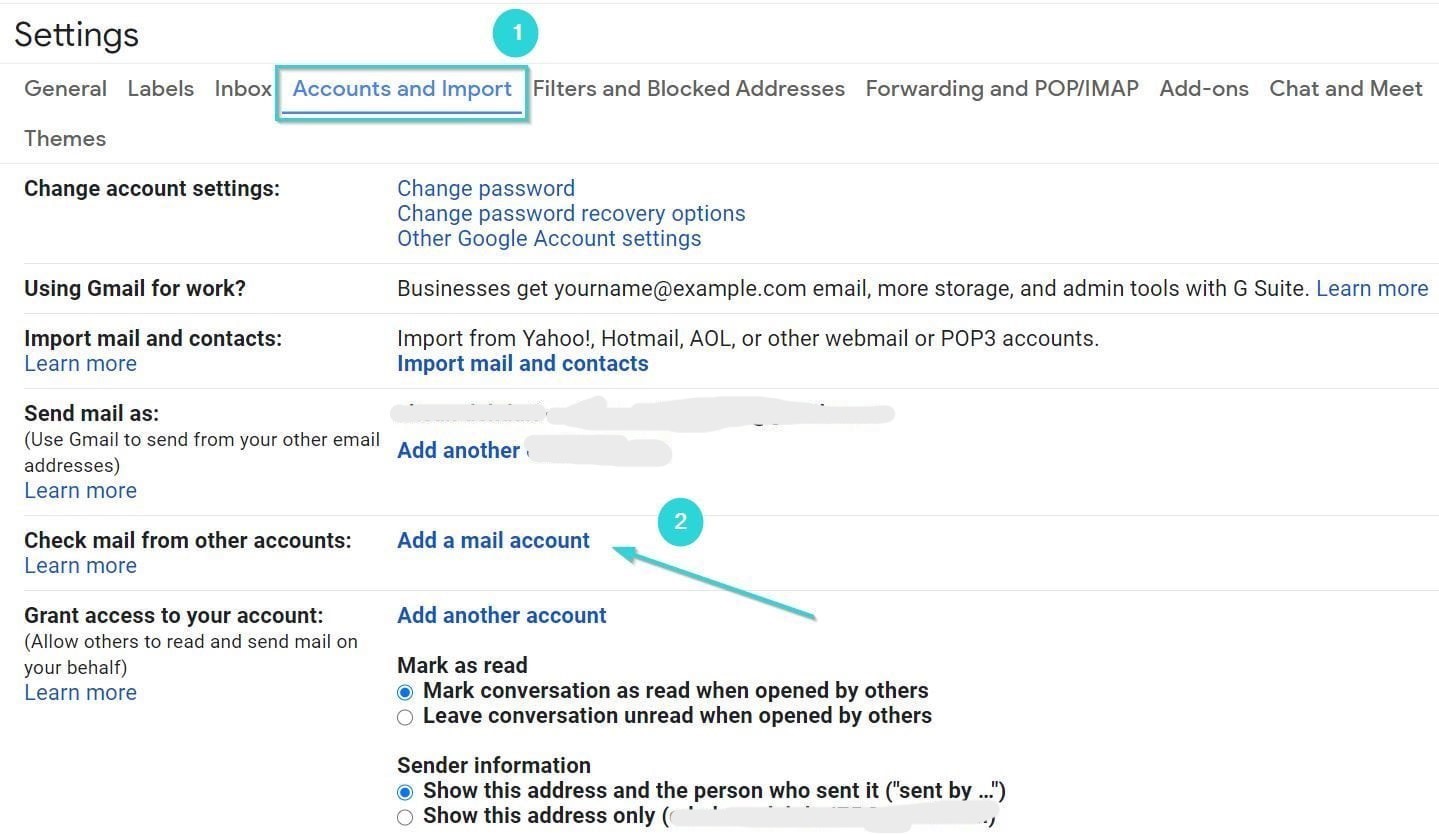Click the Change password link
Screen dimensions: 1439x834
(x=486, y=189)
